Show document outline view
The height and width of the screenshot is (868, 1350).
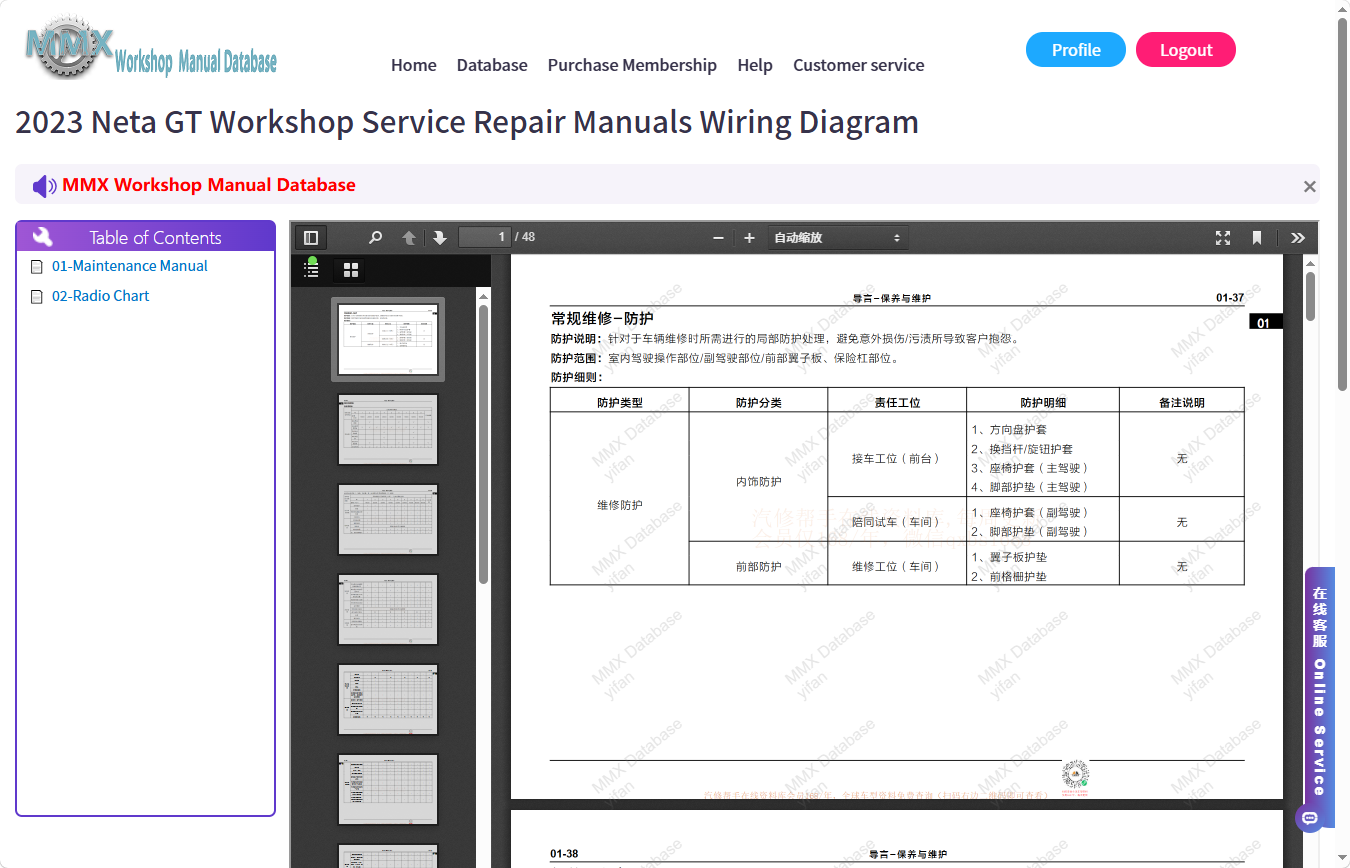click(312, 269)
